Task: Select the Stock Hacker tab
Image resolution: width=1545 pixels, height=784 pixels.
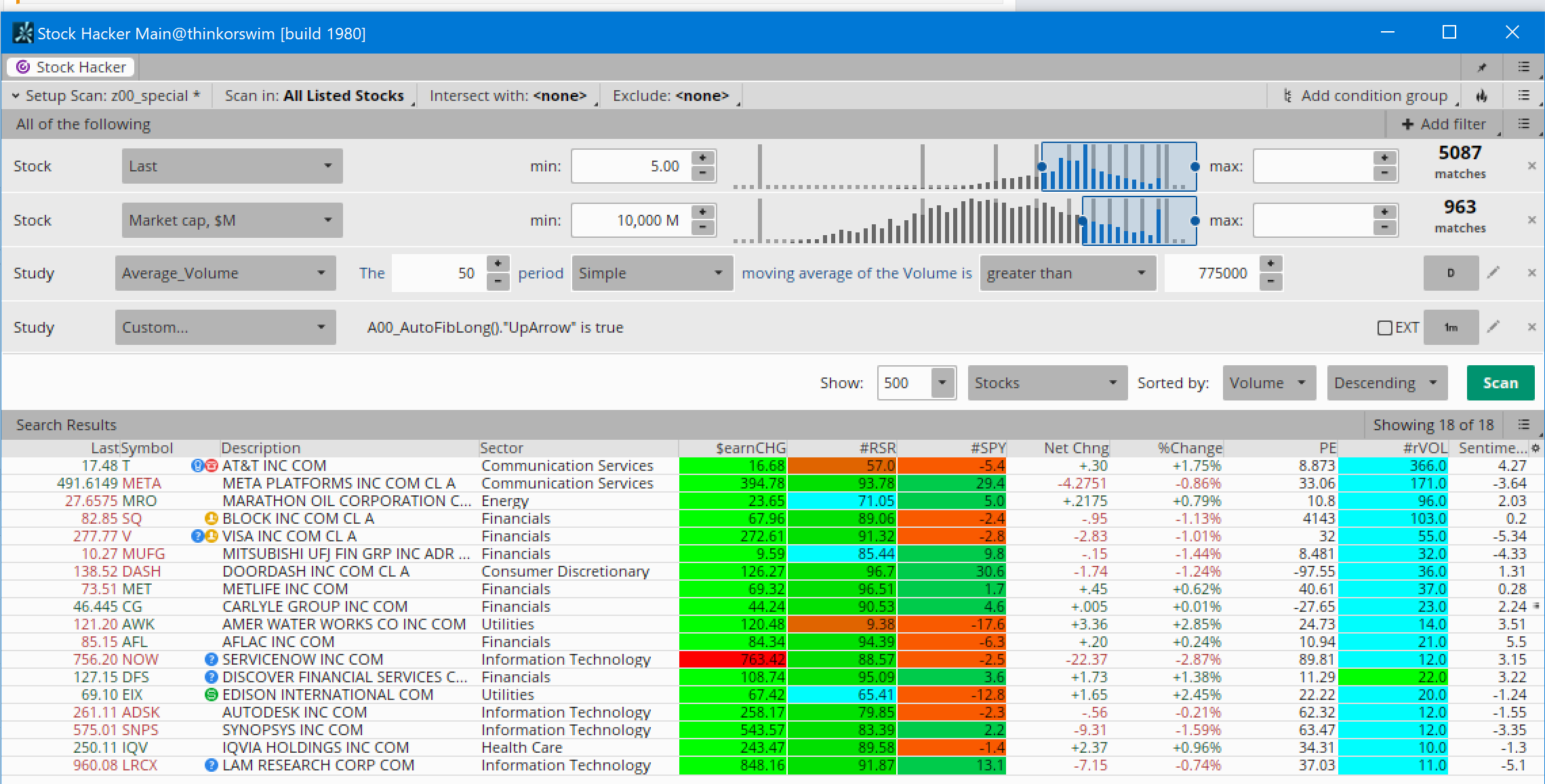Action: [x=71, y=67]
